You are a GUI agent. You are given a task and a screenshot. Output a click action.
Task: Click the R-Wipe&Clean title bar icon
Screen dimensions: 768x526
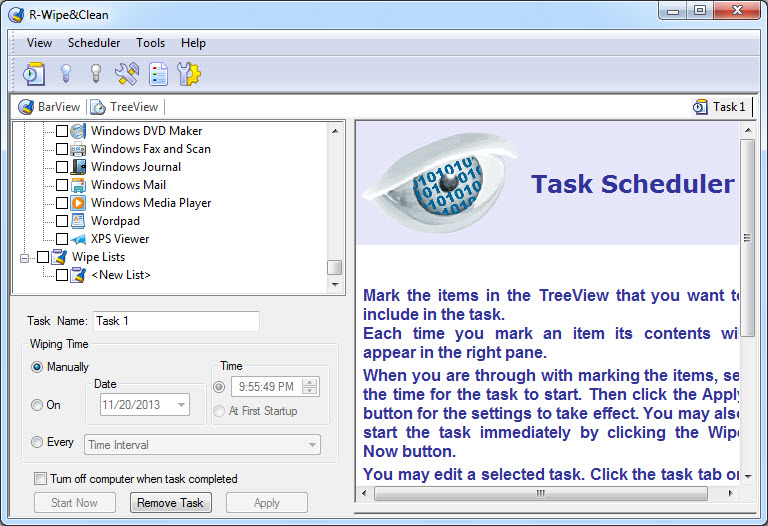tap(16, 15)
